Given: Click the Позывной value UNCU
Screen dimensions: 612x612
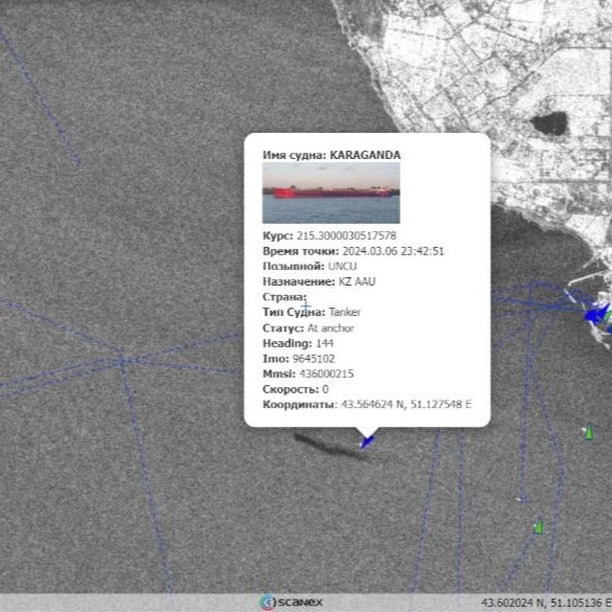Looking at the screenshot, I should point(342,267).
